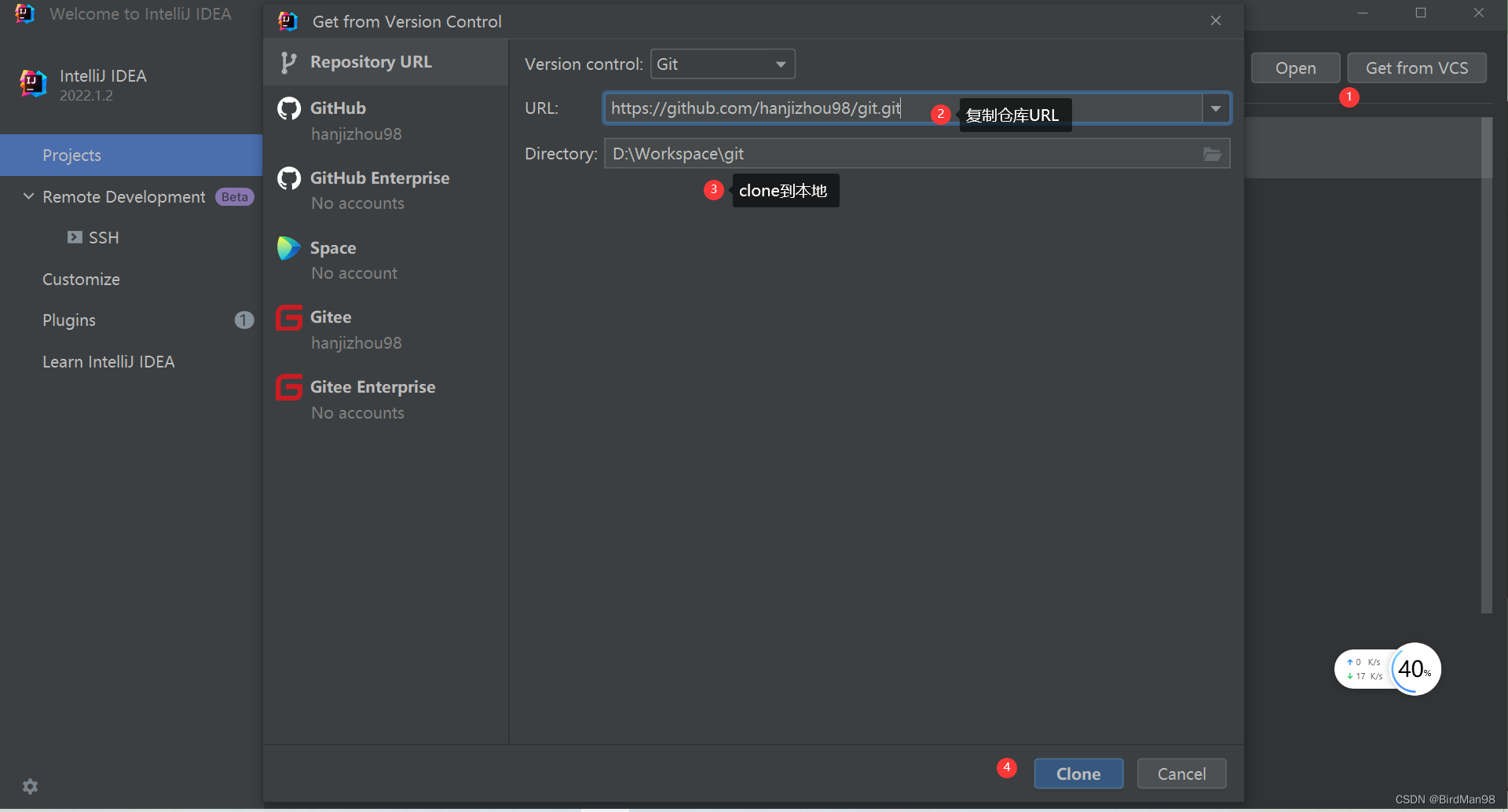Click the network speed 40% widget
Viewport: 1508px width, 812px height.
tap(1388, 669)
